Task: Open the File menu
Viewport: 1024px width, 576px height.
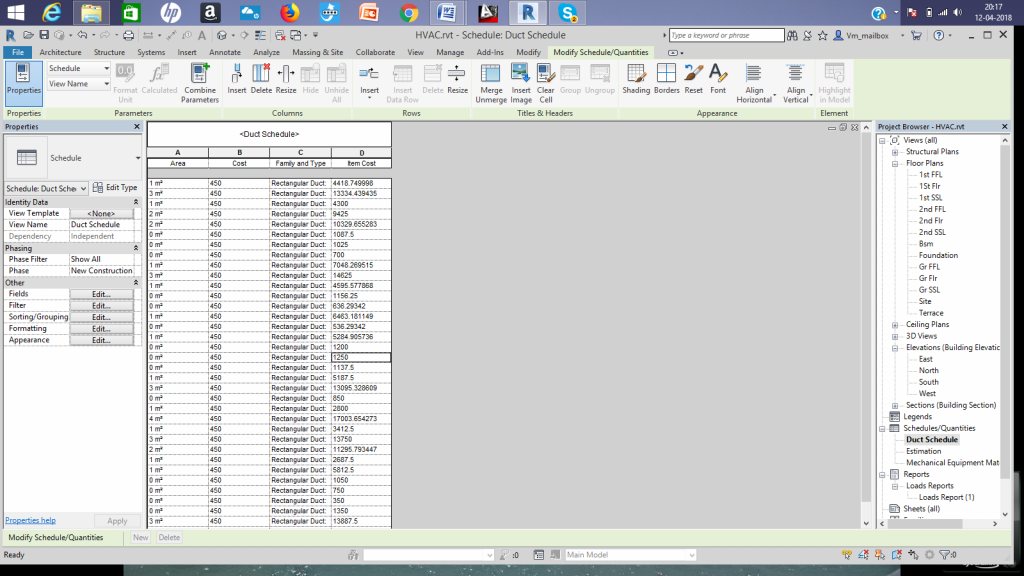Action: pos(17,52)
